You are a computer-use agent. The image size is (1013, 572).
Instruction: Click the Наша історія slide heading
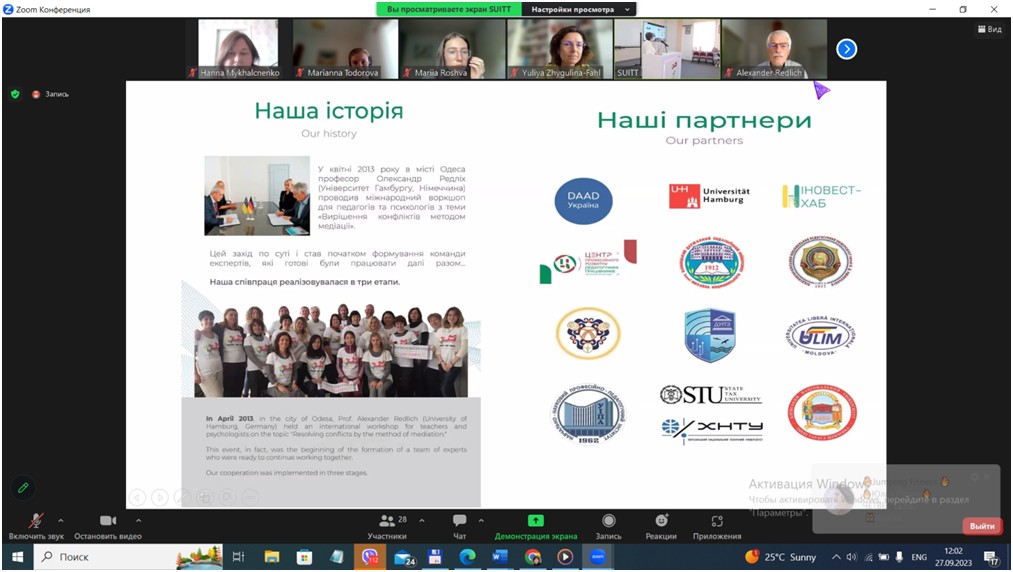coord(329,111)
